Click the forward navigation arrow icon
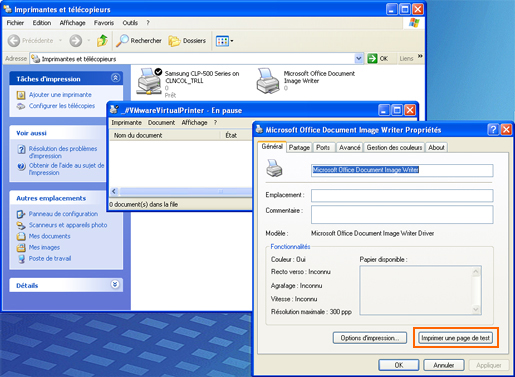515x377 pixels. [76, 41]
